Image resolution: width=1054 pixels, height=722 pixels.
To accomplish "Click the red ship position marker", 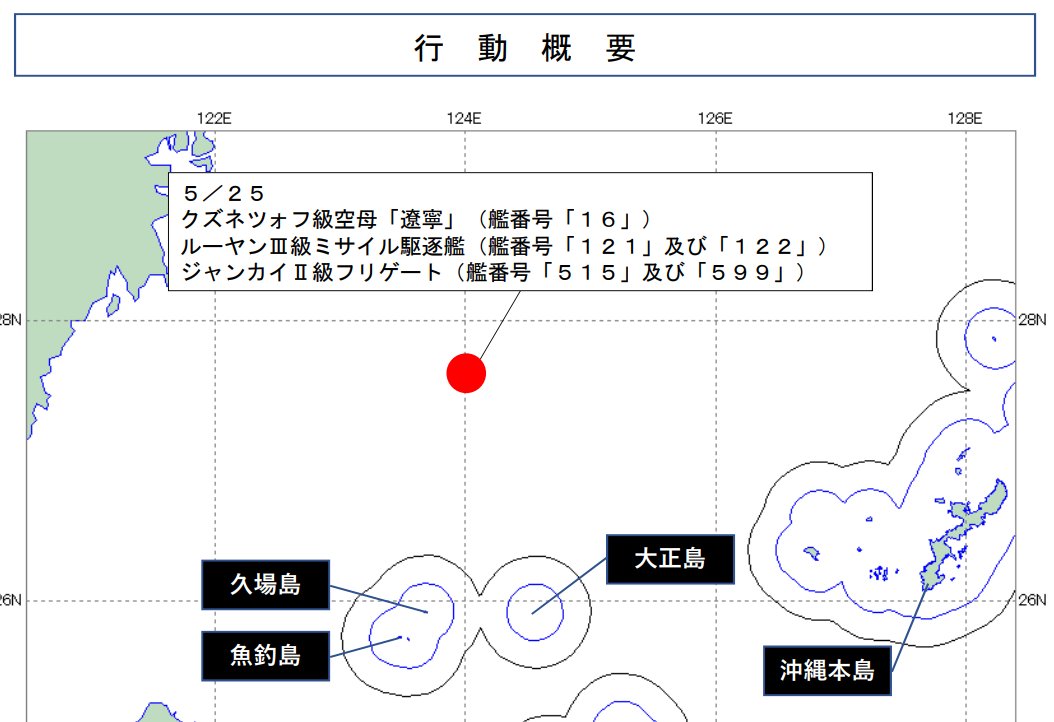I will [x=466, y=373].
